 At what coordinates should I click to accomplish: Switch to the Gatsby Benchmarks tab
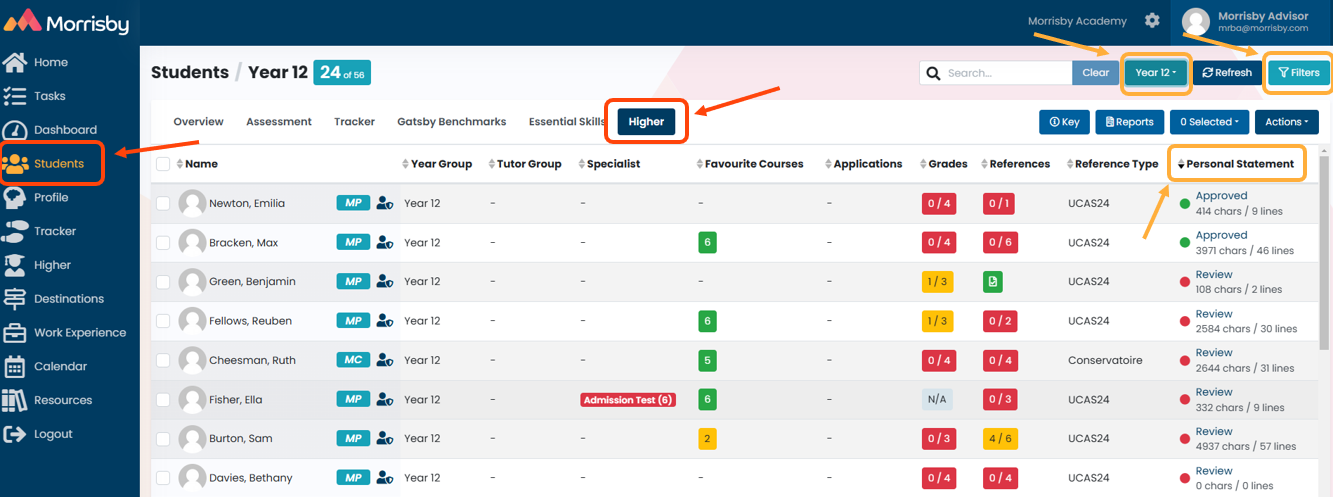click(452, 122)
